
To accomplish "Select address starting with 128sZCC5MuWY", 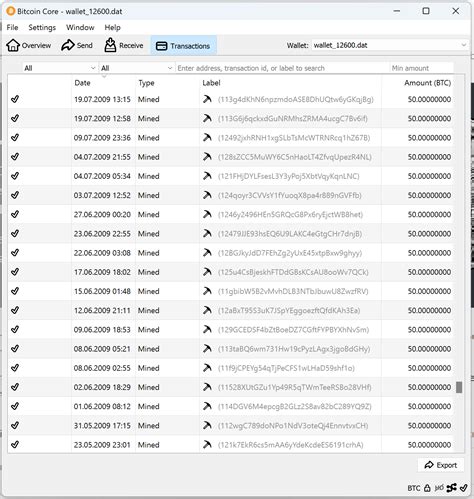I will 295,157.
